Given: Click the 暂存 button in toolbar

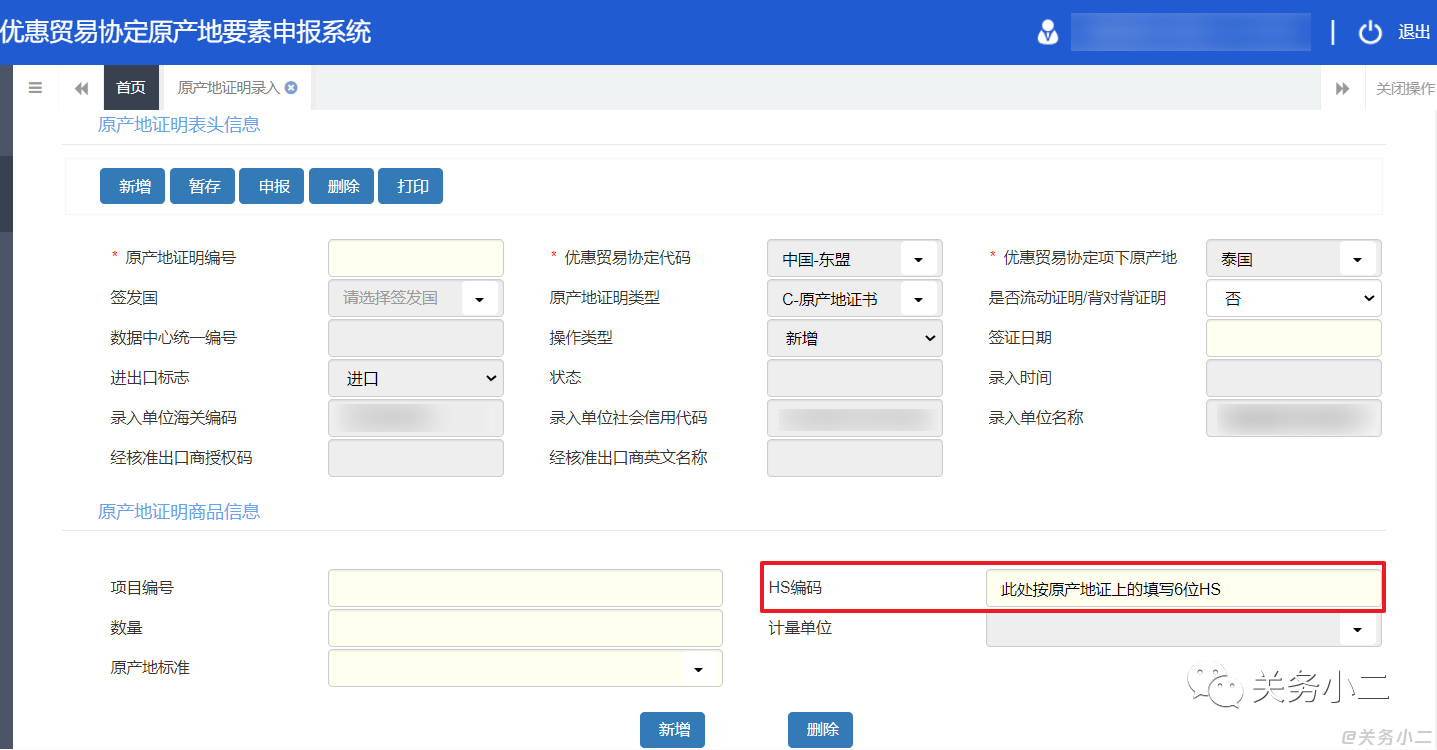Looking at the screenshot, I should pyautogui.click(x=204, y=186).
